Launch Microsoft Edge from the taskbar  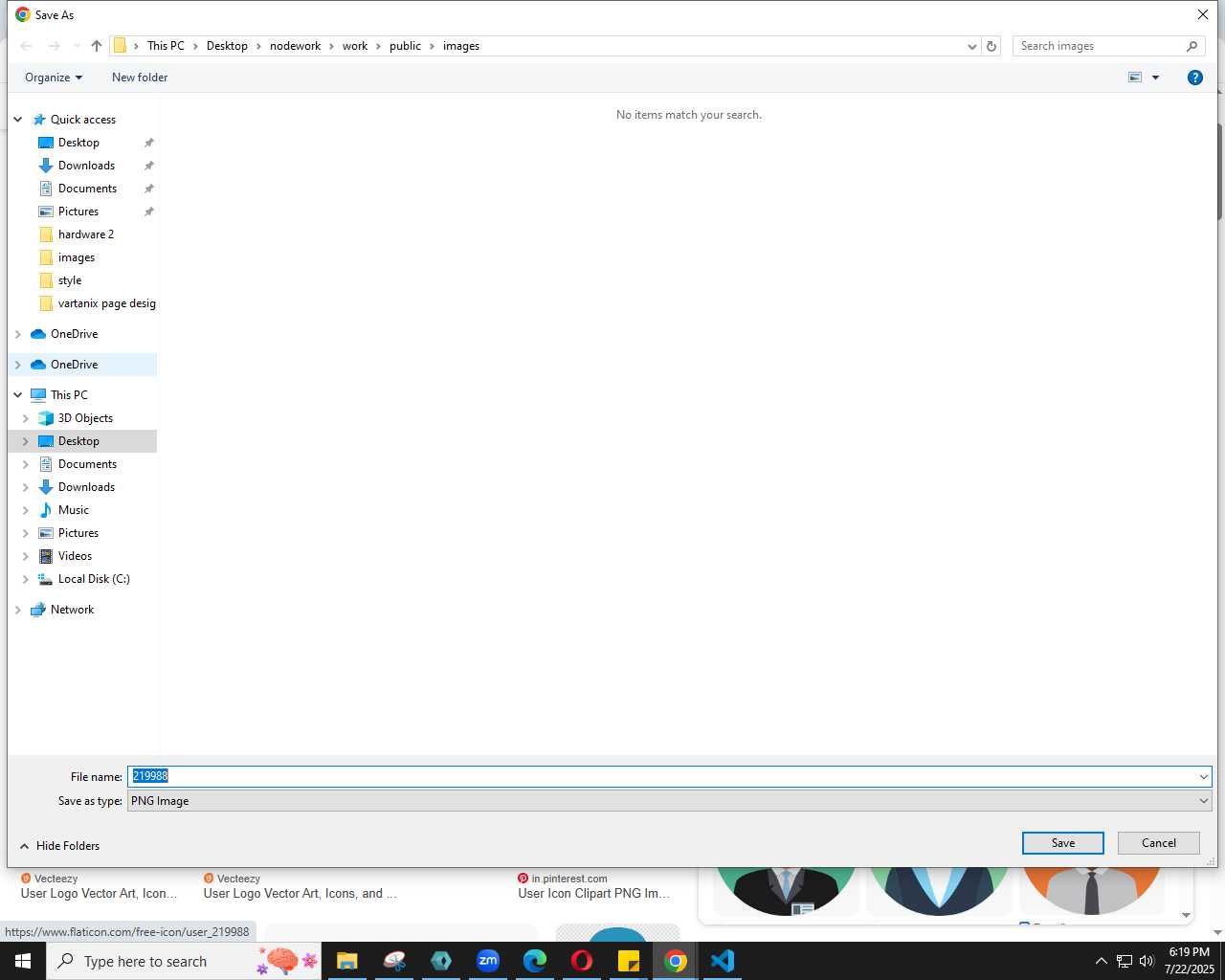tap(535, 961)
